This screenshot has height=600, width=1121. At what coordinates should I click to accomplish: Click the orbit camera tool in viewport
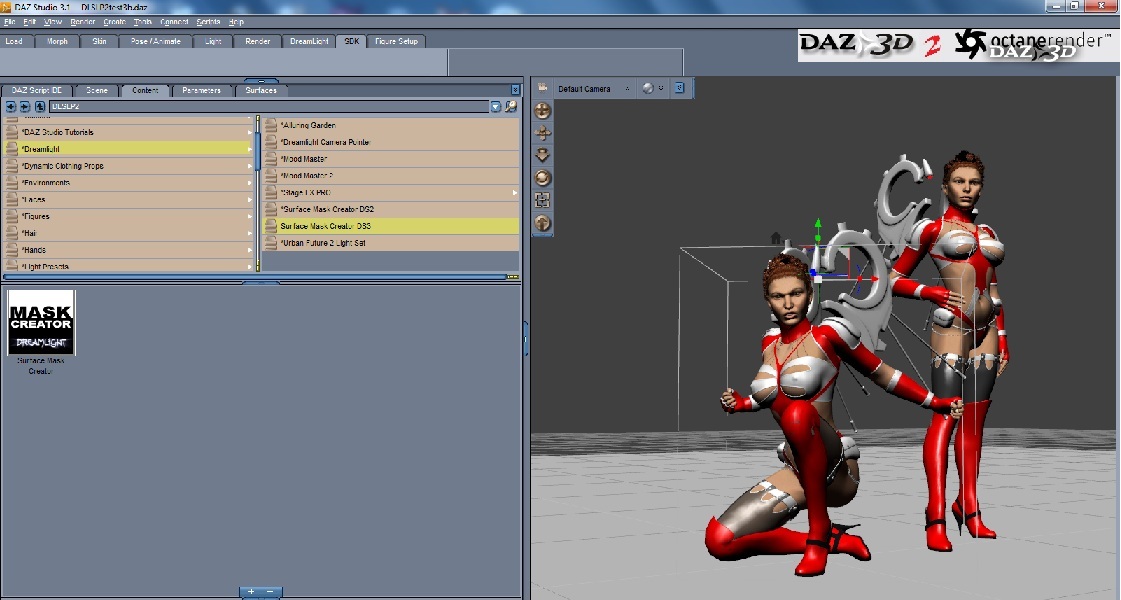click(x=543, y=110)
